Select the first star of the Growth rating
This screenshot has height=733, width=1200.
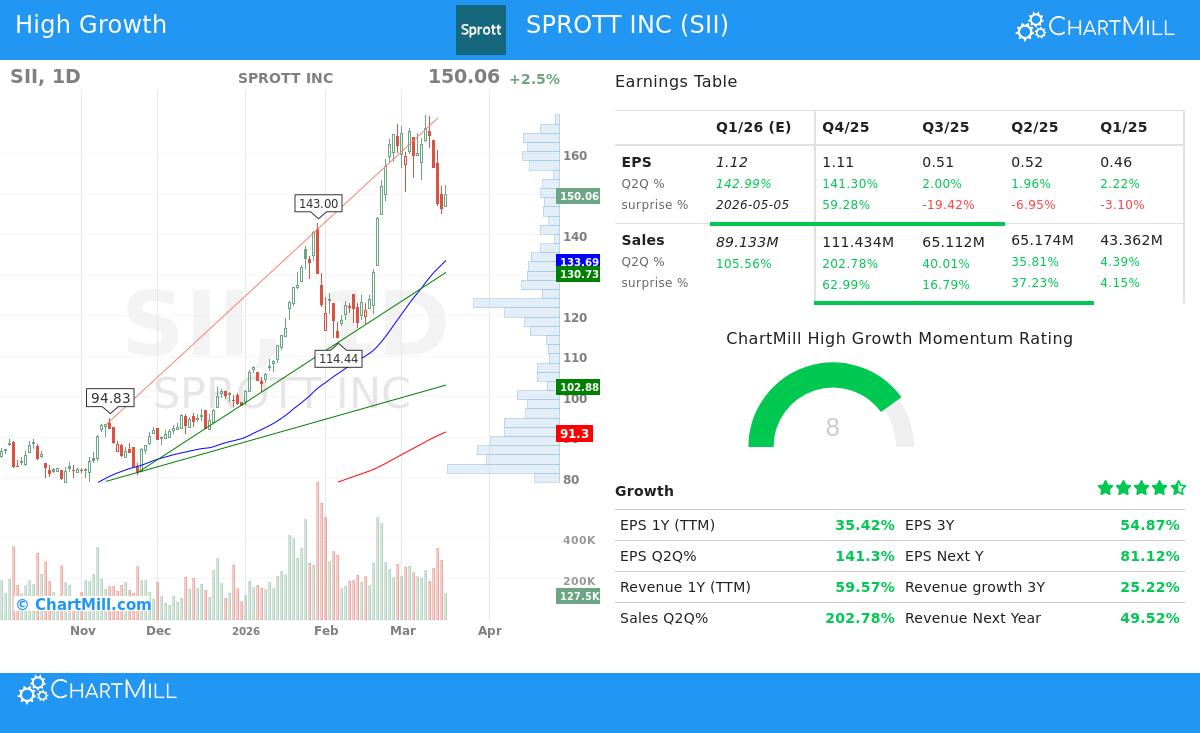[x=1106, y=488]
